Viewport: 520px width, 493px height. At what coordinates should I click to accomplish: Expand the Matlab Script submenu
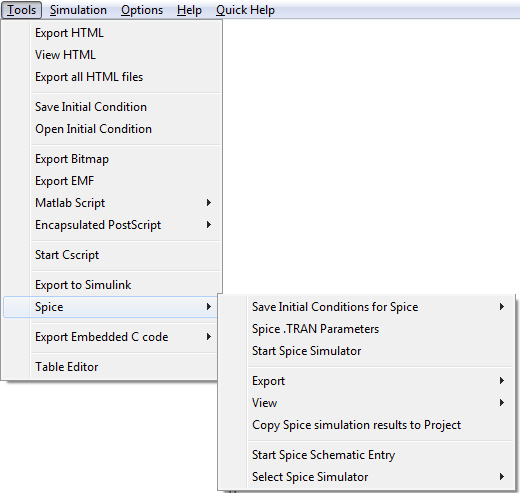(112, 203)
